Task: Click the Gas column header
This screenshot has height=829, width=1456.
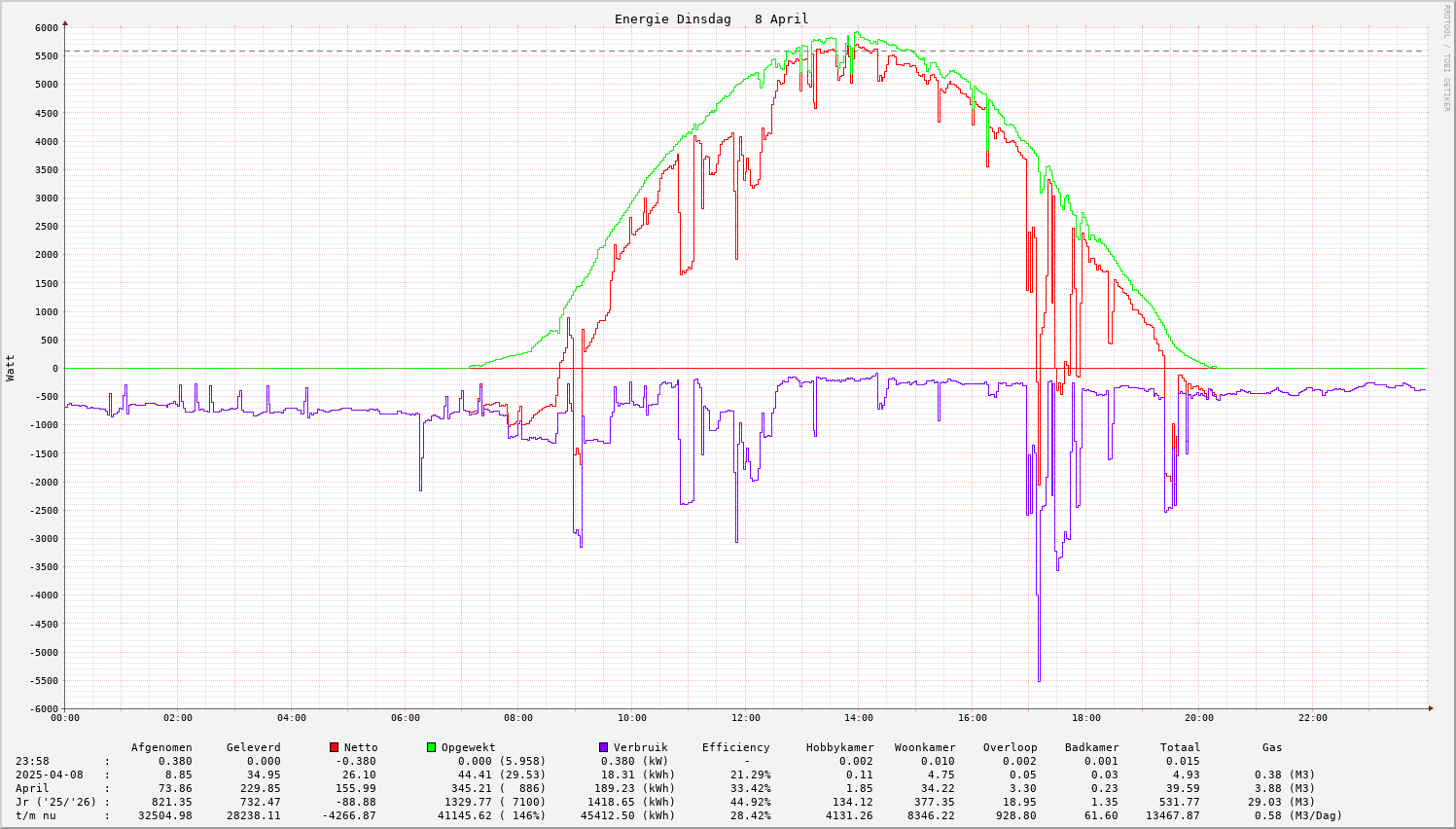Action: click(1272, 747)
